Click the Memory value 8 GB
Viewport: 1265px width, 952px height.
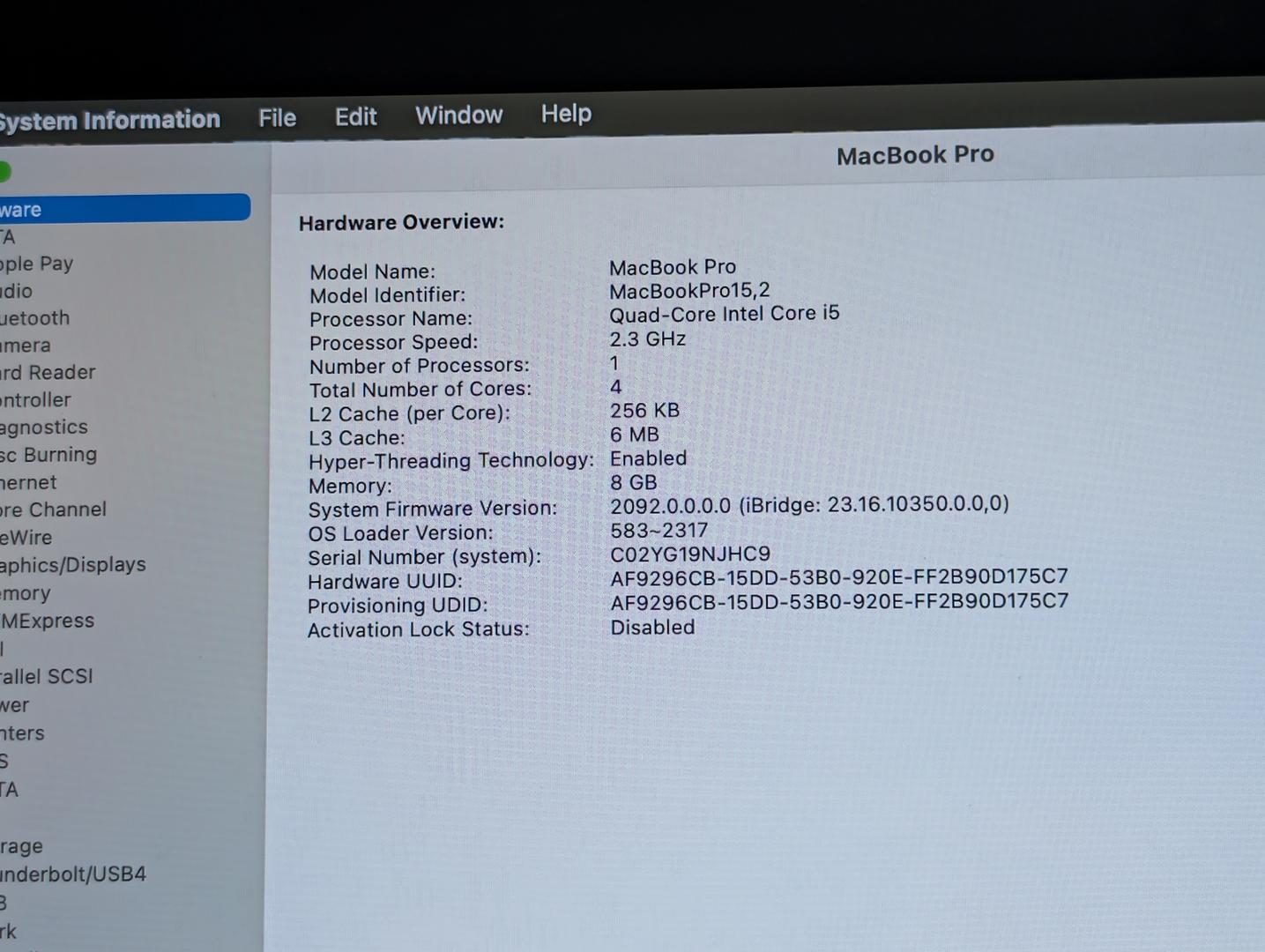coord(634,482)
